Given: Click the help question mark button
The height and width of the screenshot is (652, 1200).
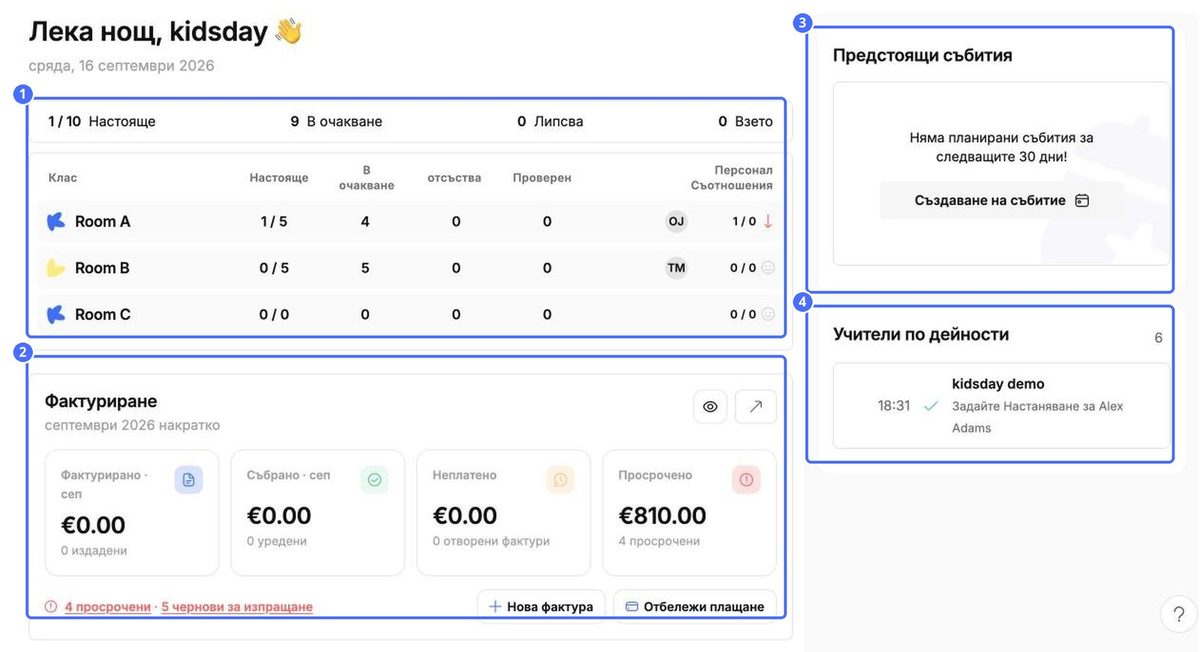Looking at the screenshot, I should [1178, 615].
